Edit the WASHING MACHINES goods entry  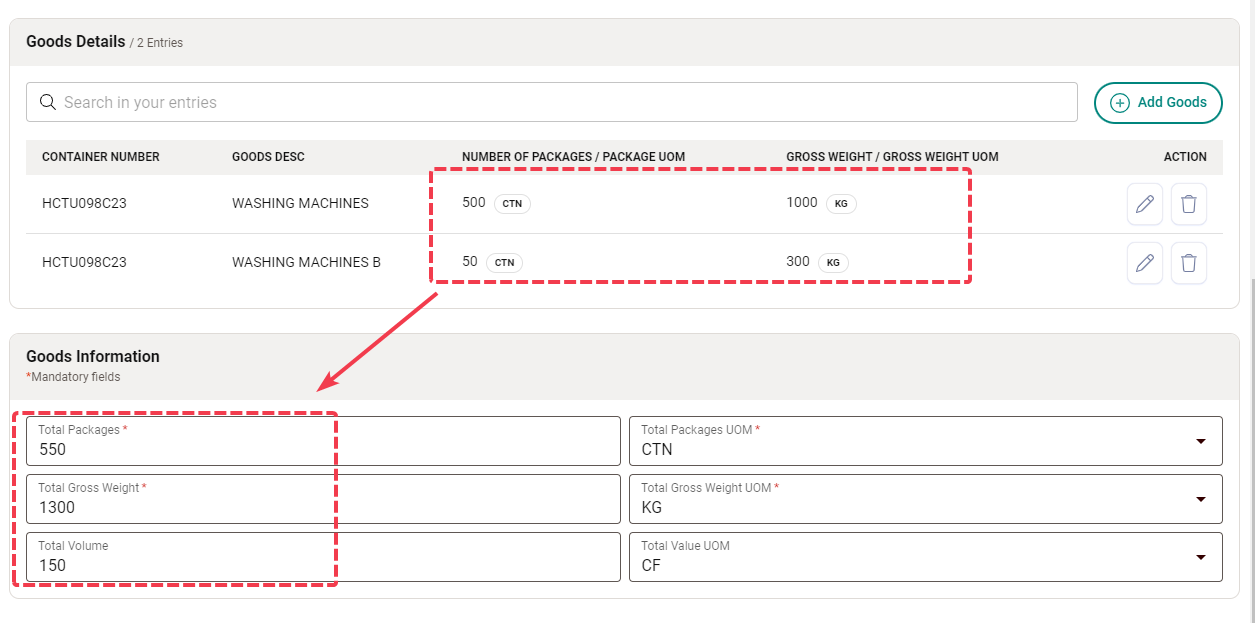(x=1145, y=204)
